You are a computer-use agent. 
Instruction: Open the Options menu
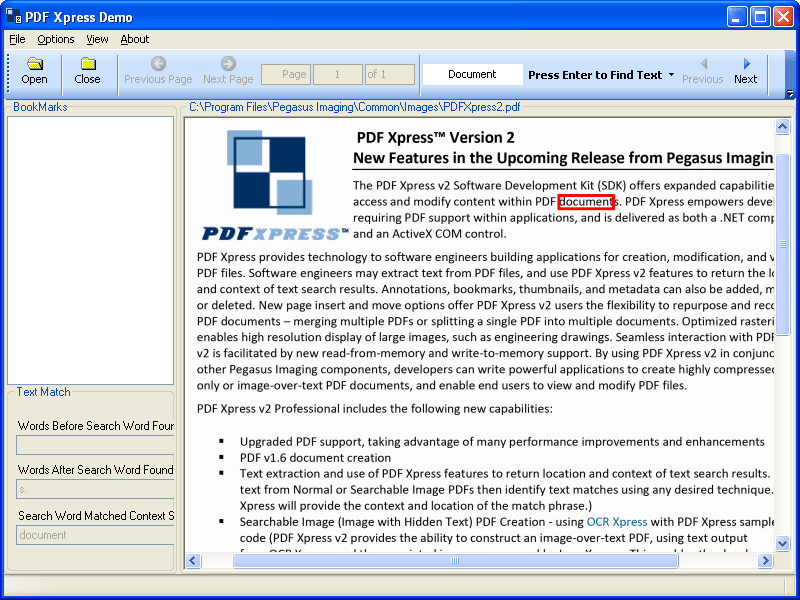(x=56, y=39)
